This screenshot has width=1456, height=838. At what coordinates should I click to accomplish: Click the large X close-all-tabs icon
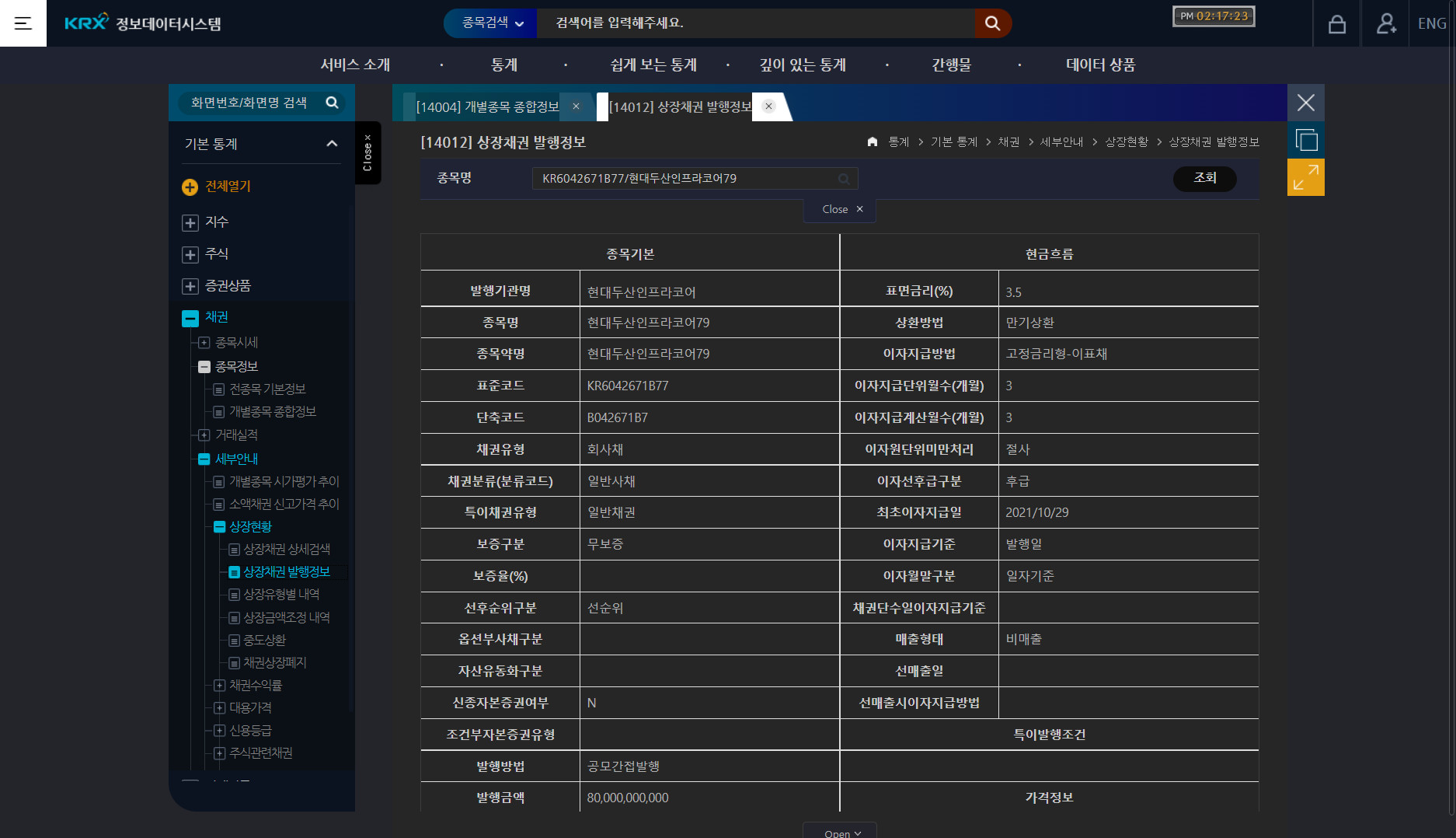tap(1306, 103)
